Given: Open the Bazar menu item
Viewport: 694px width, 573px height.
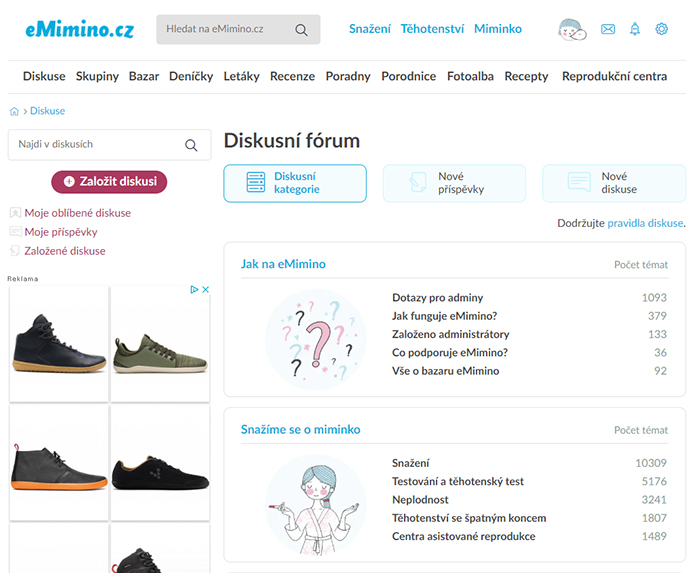Looking at the screenshot, I should tap(144, 76).
